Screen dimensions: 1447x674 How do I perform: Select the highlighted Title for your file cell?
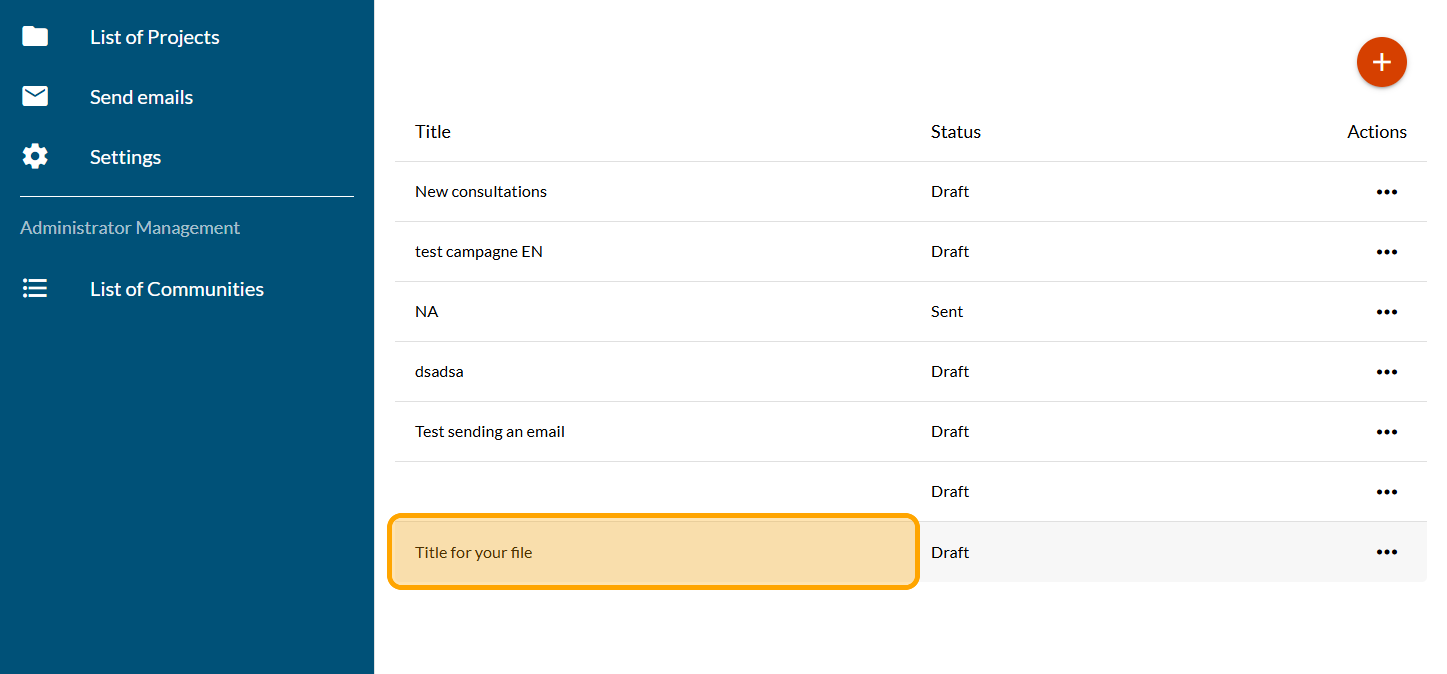(x=652, y=552)
